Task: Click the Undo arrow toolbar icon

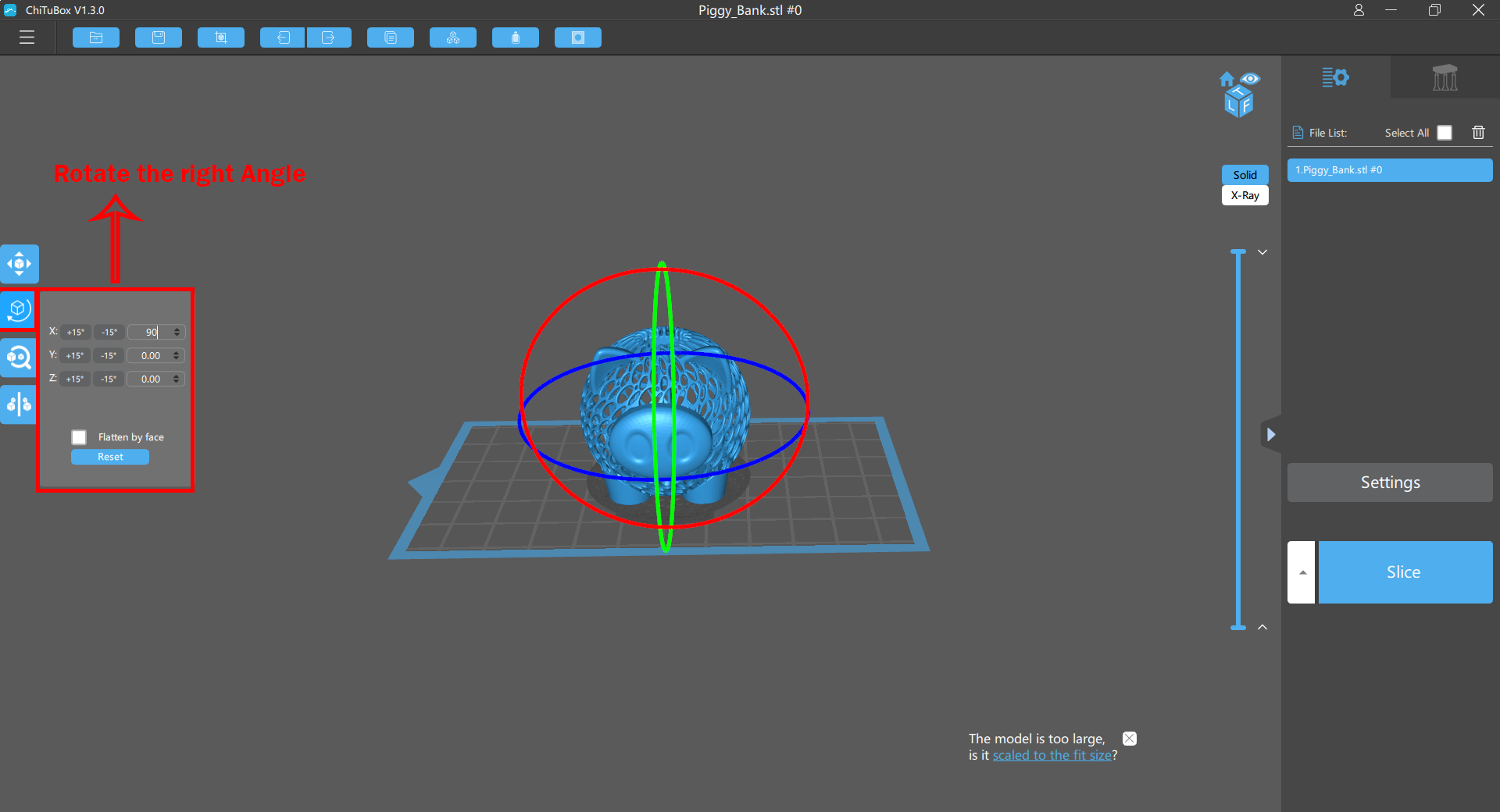Action: pyautogui.click(x=283, y=37)
